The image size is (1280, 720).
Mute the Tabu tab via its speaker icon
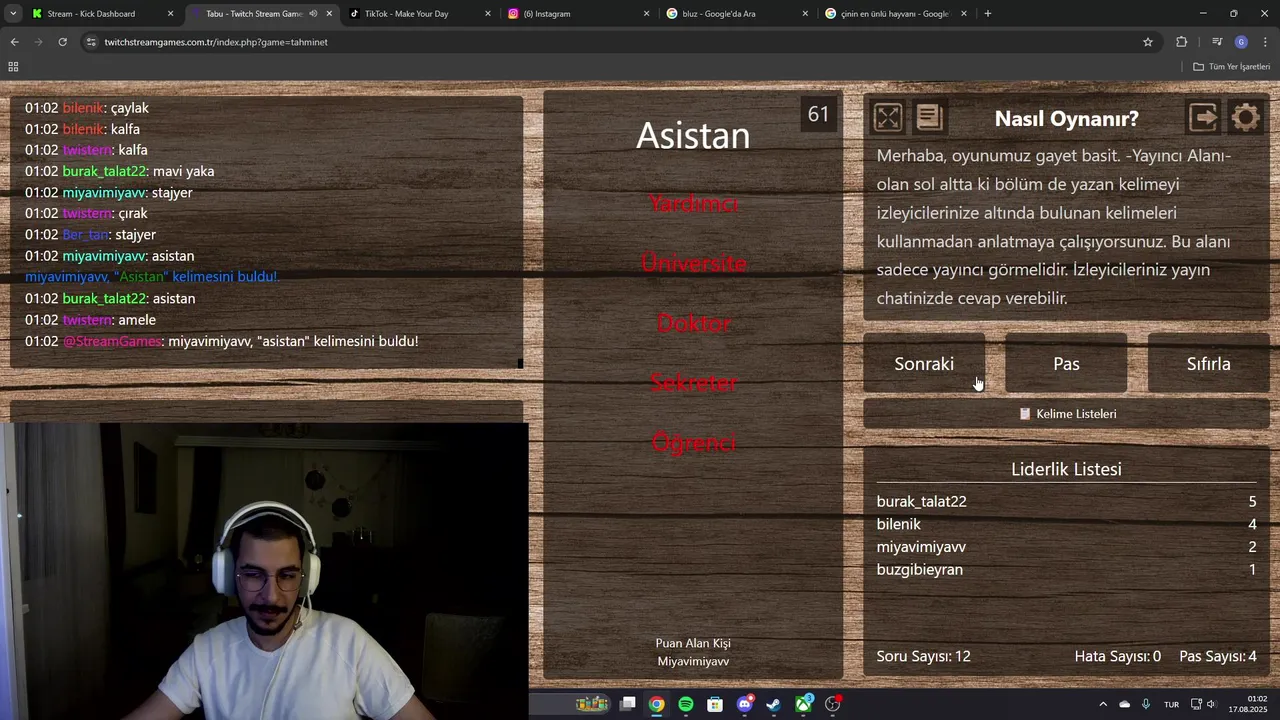point(313,14)
